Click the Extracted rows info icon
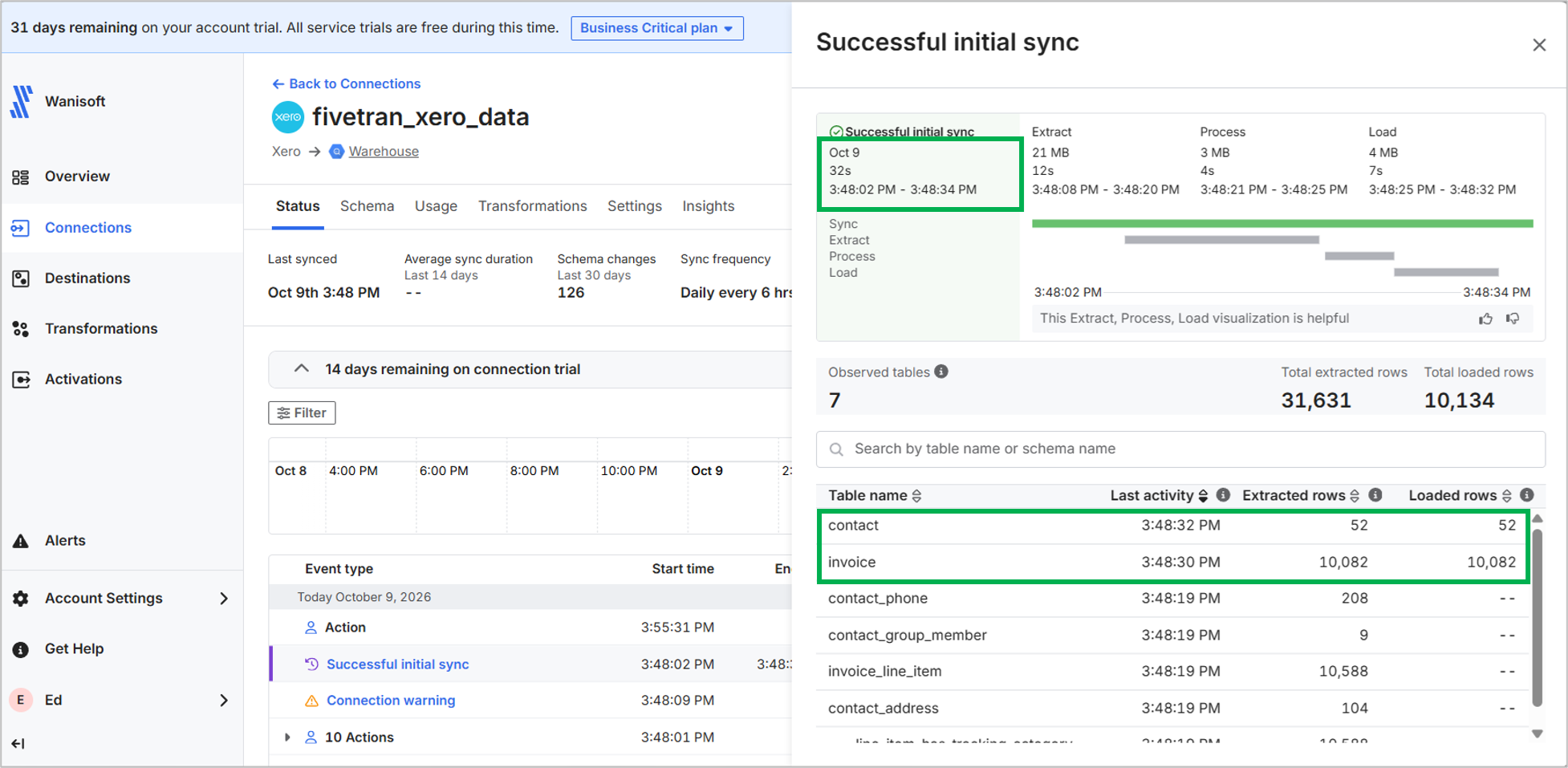 pos(1375,495)
